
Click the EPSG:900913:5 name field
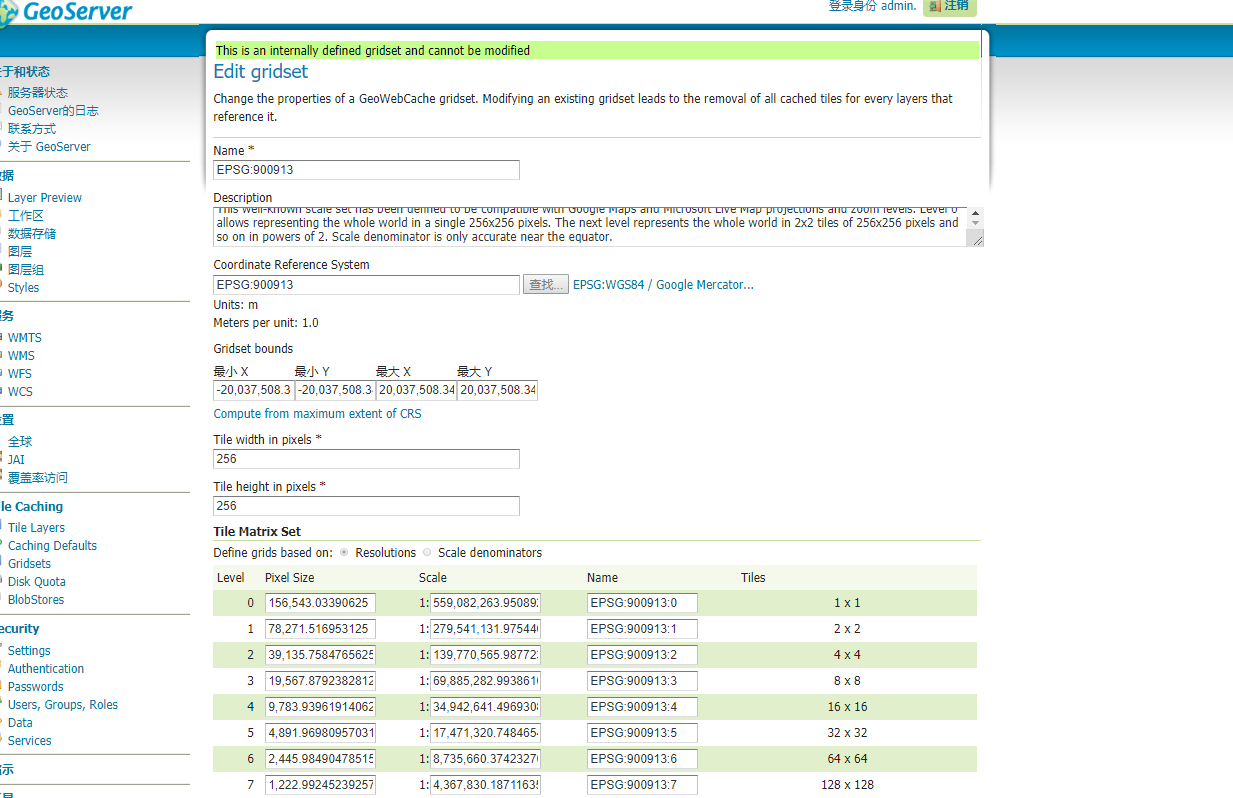pos(642,733)
